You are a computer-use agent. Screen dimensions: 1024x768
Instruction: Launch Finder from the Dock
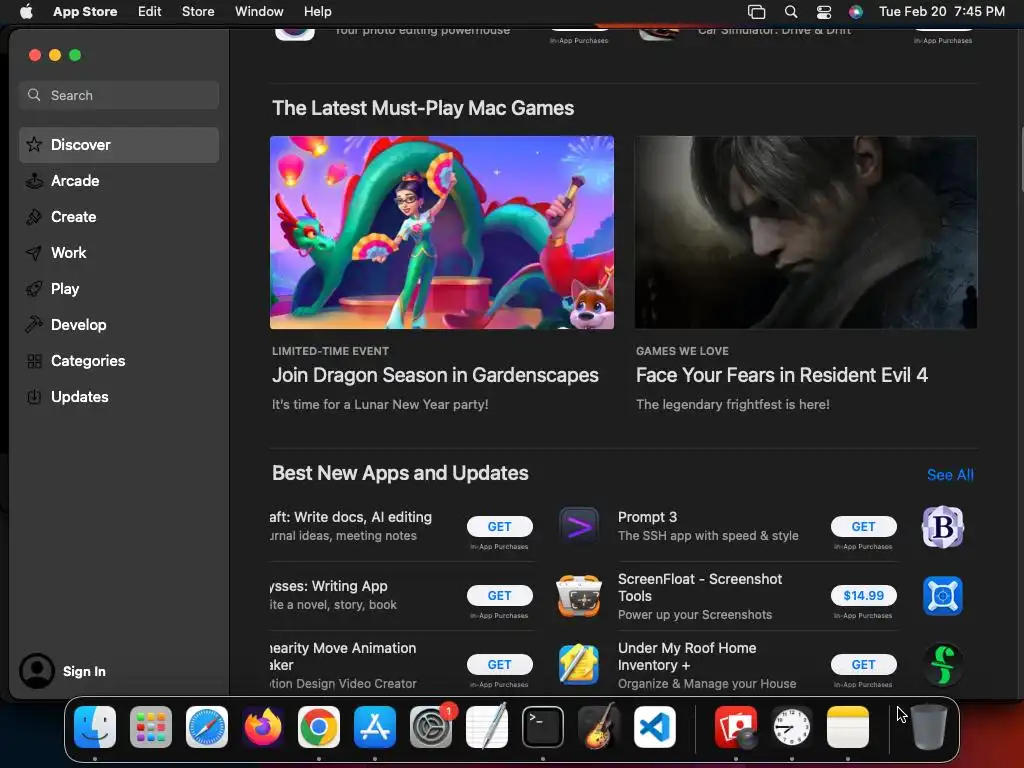(95, 727)
